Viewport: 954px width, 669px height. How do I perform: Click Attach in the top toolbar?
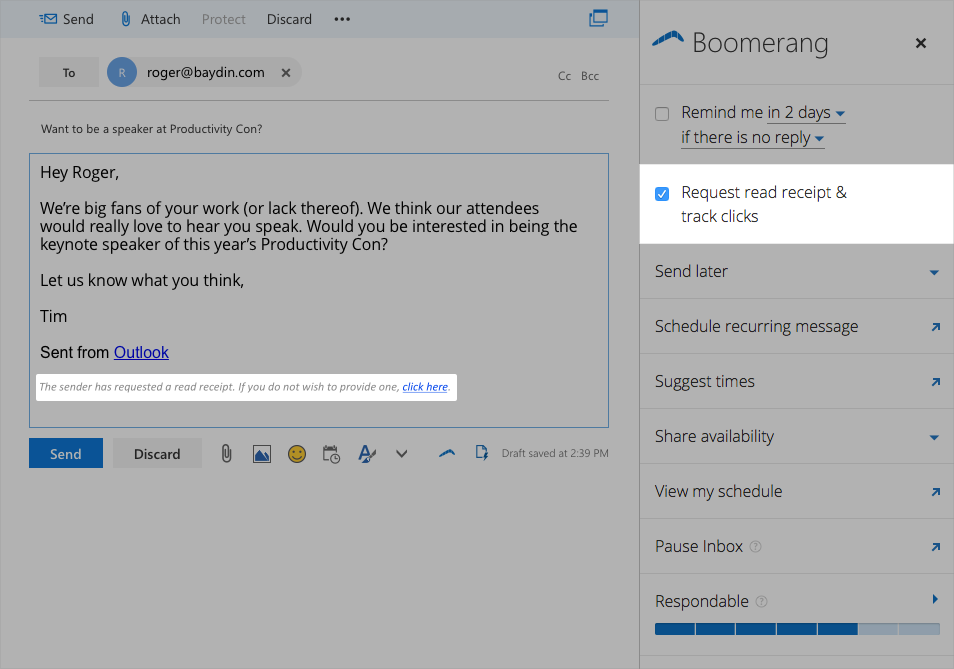[150, 19]
